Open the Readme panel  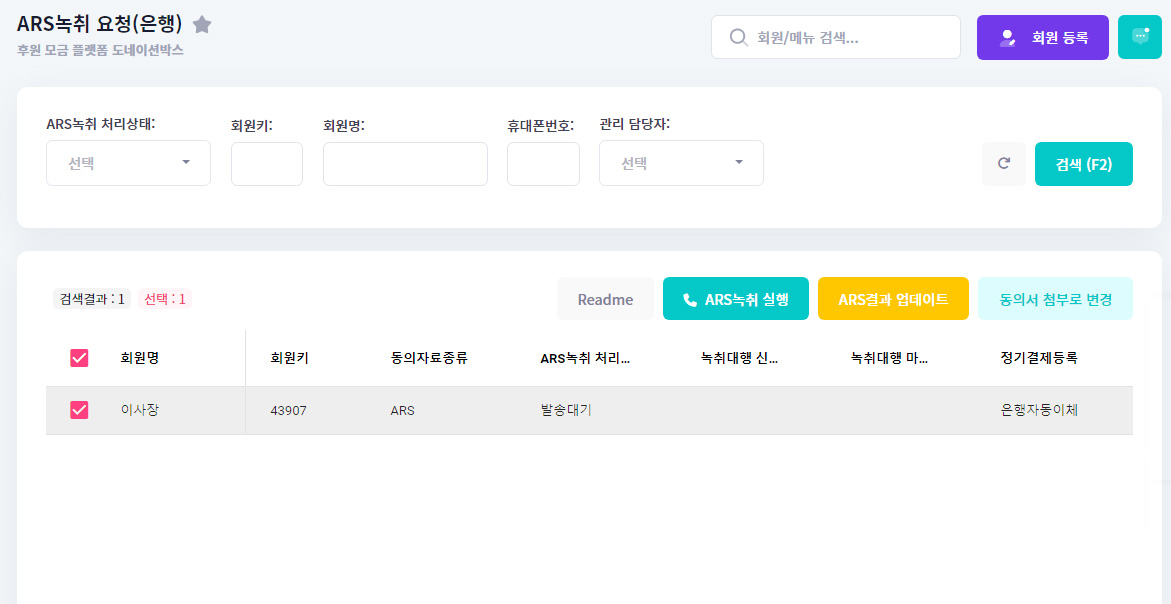coord(605,298)
